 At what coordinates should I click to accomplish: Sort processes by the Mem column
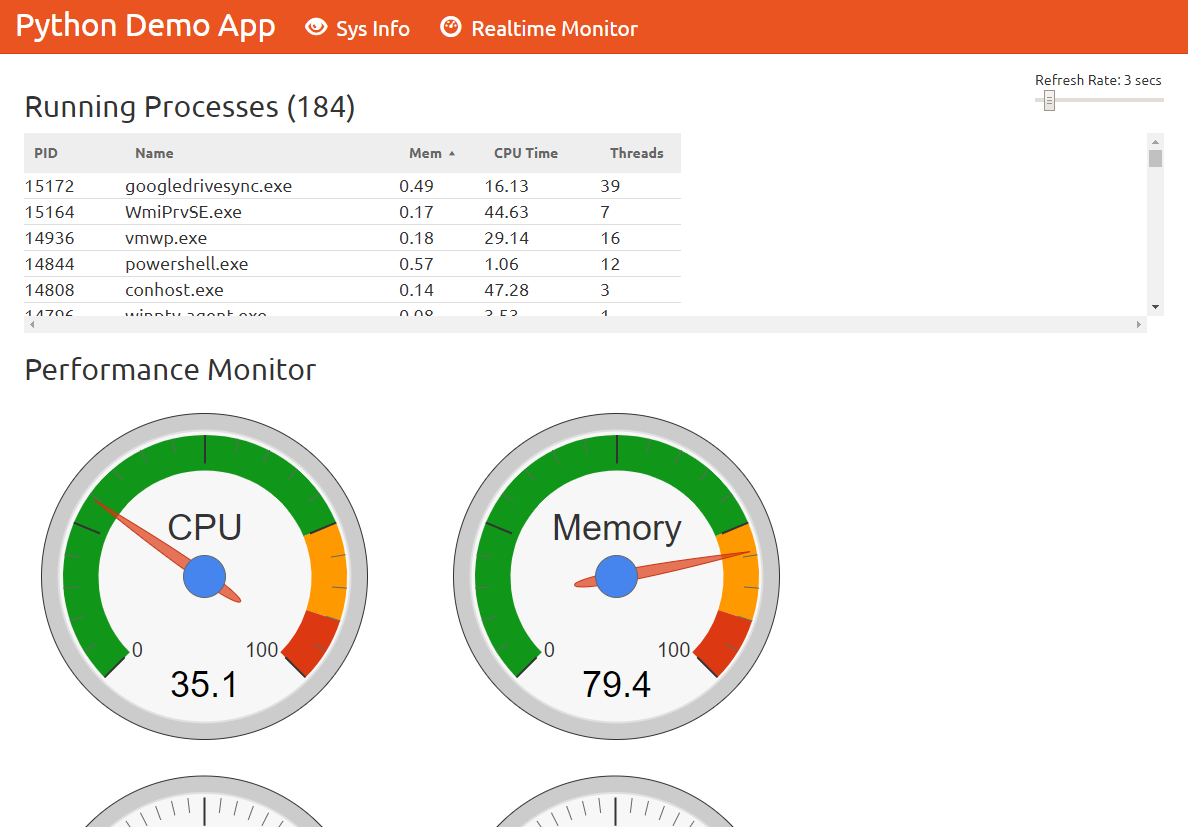click(x=425, y=153)
